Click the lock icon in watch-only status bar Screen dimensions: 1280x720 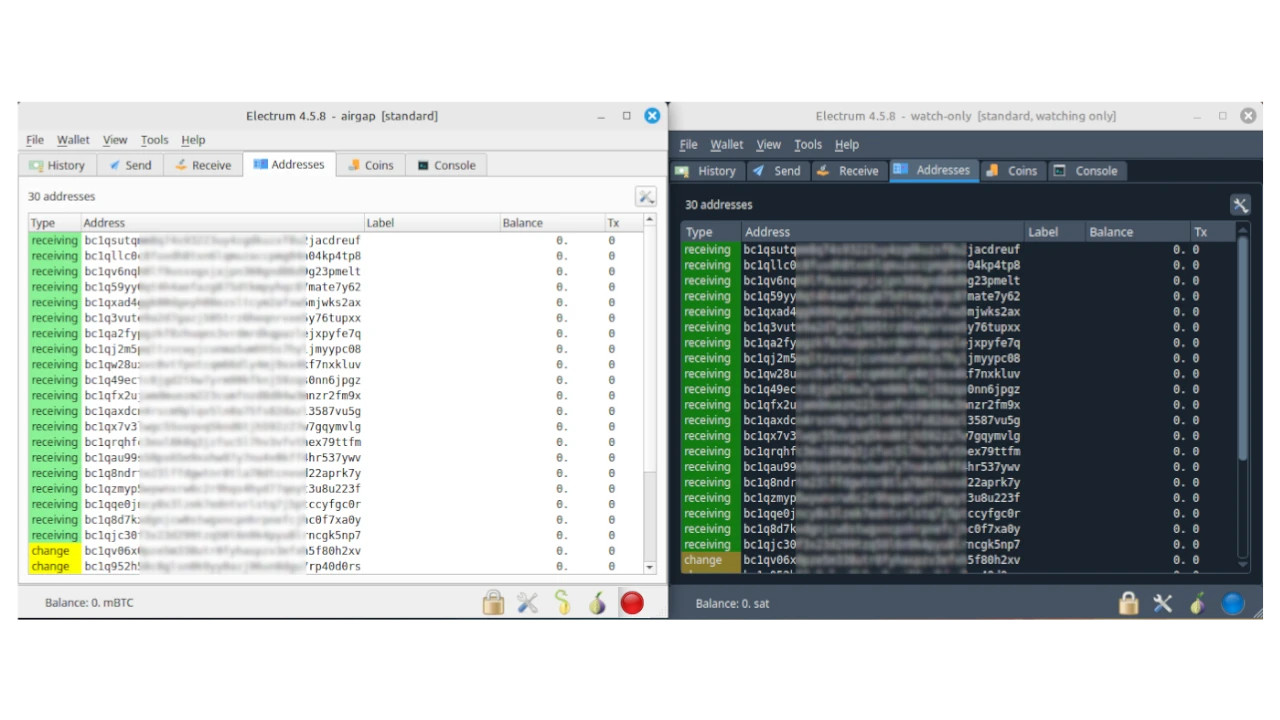(x=1128, y=603)
